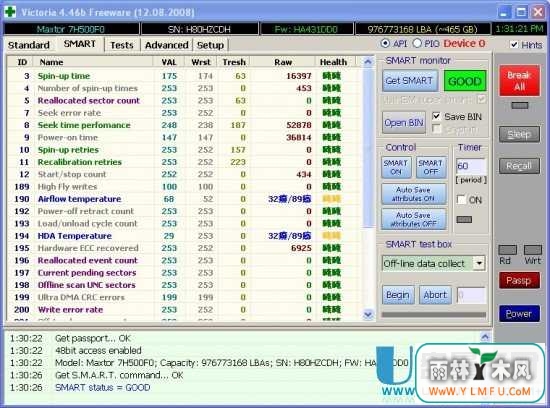Click the health bar of Spin-up time

(x=331, y=76)
